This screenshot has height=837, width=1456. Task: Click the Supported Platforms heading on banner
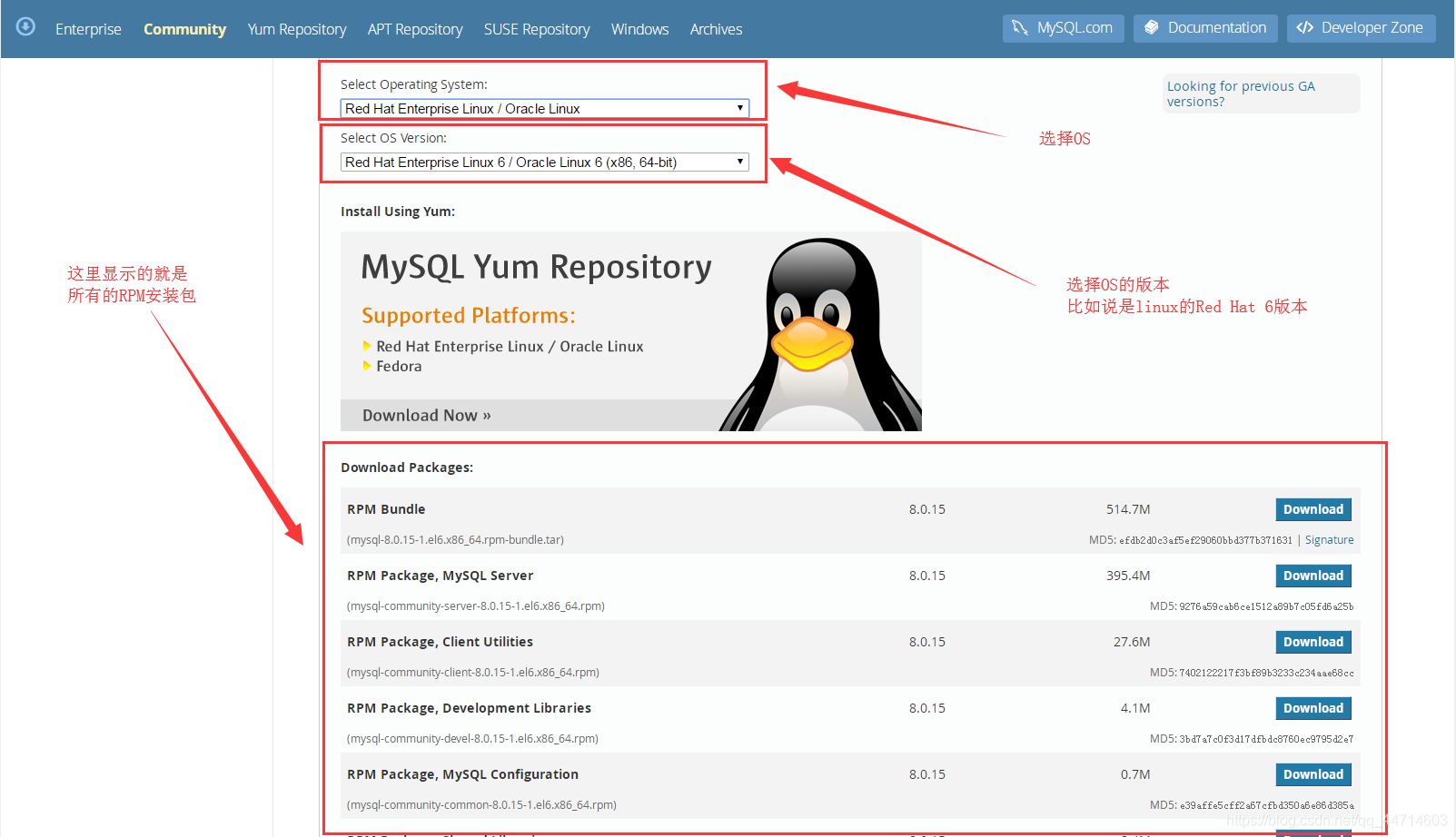pyautogui.click(x=469, y=315)
